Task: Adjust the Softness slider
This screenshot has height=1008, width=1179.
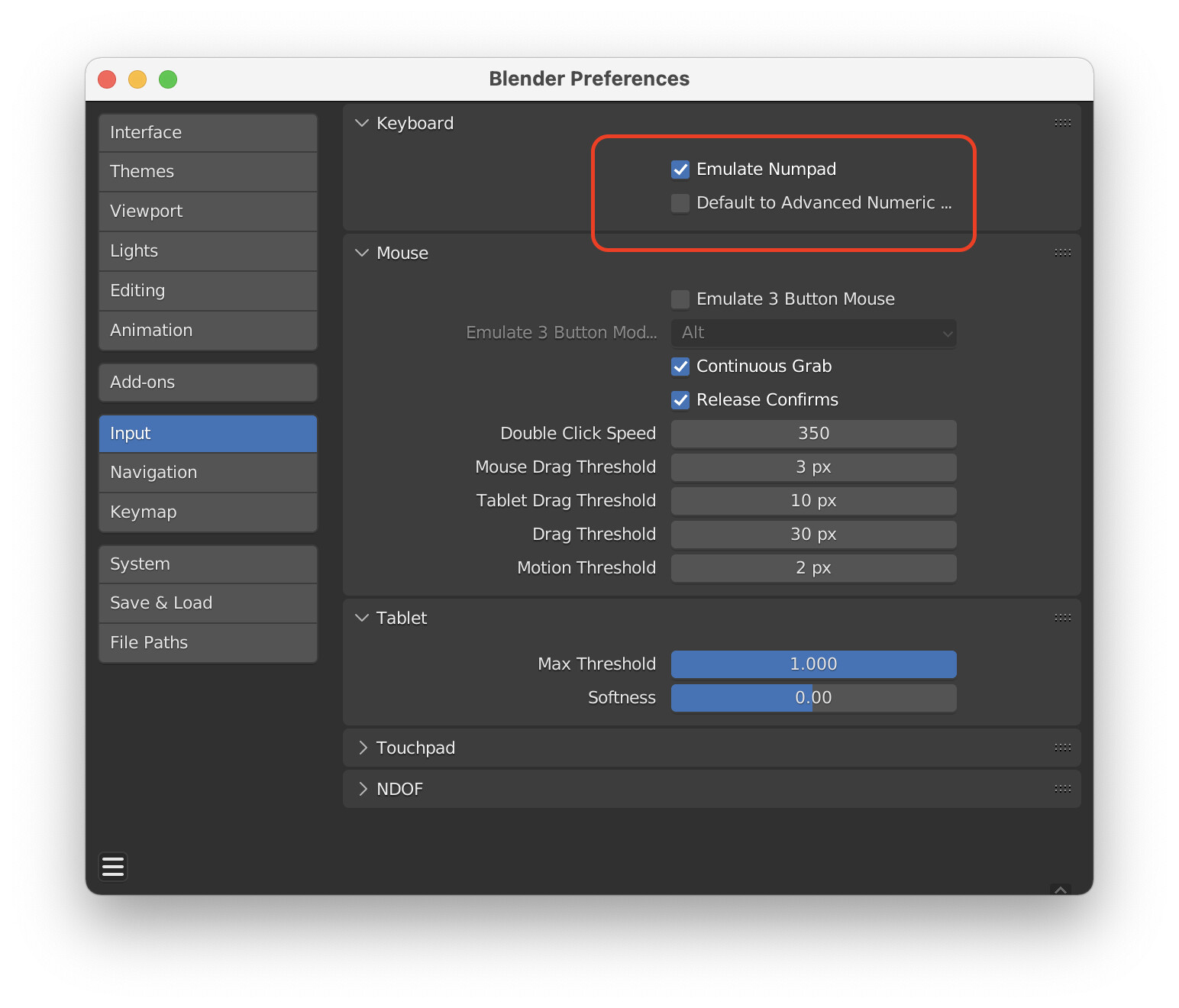Action: (814, 698)
